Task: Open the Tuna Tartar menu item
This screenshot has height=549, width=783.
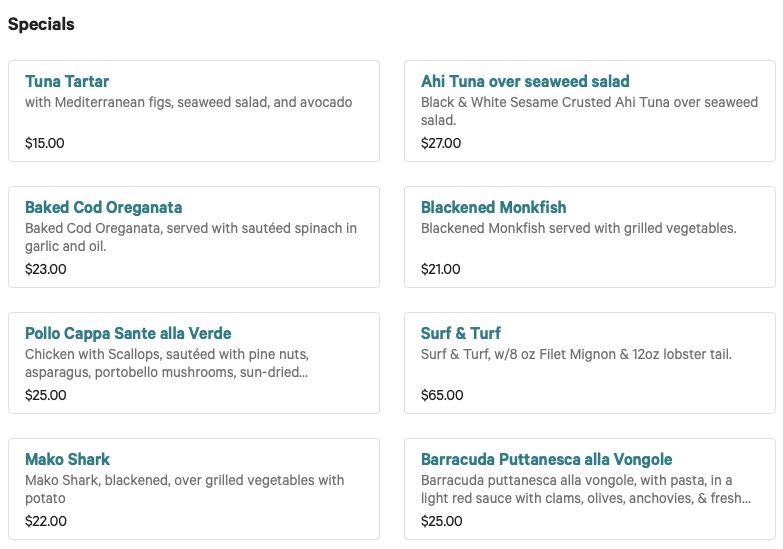Action: click(67, 82)
